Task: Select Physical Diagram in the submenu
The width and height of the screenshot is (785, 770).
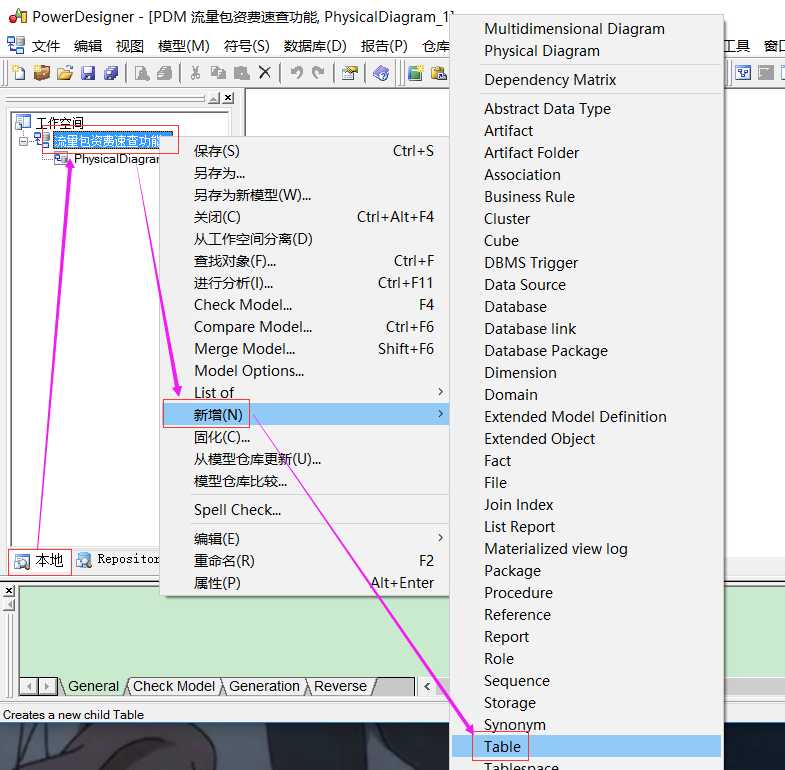Action: click(586, 51)
